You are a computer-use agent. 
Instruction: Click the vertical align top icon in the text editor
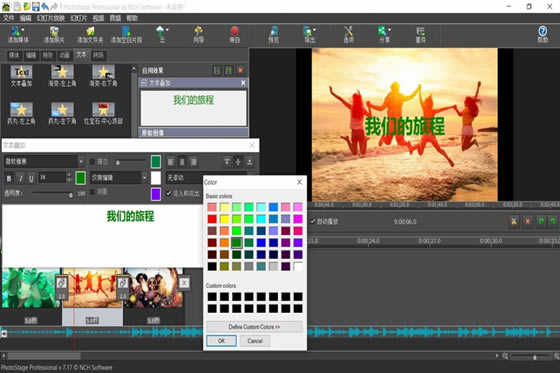pyautogui.click(x=227, y=162)
